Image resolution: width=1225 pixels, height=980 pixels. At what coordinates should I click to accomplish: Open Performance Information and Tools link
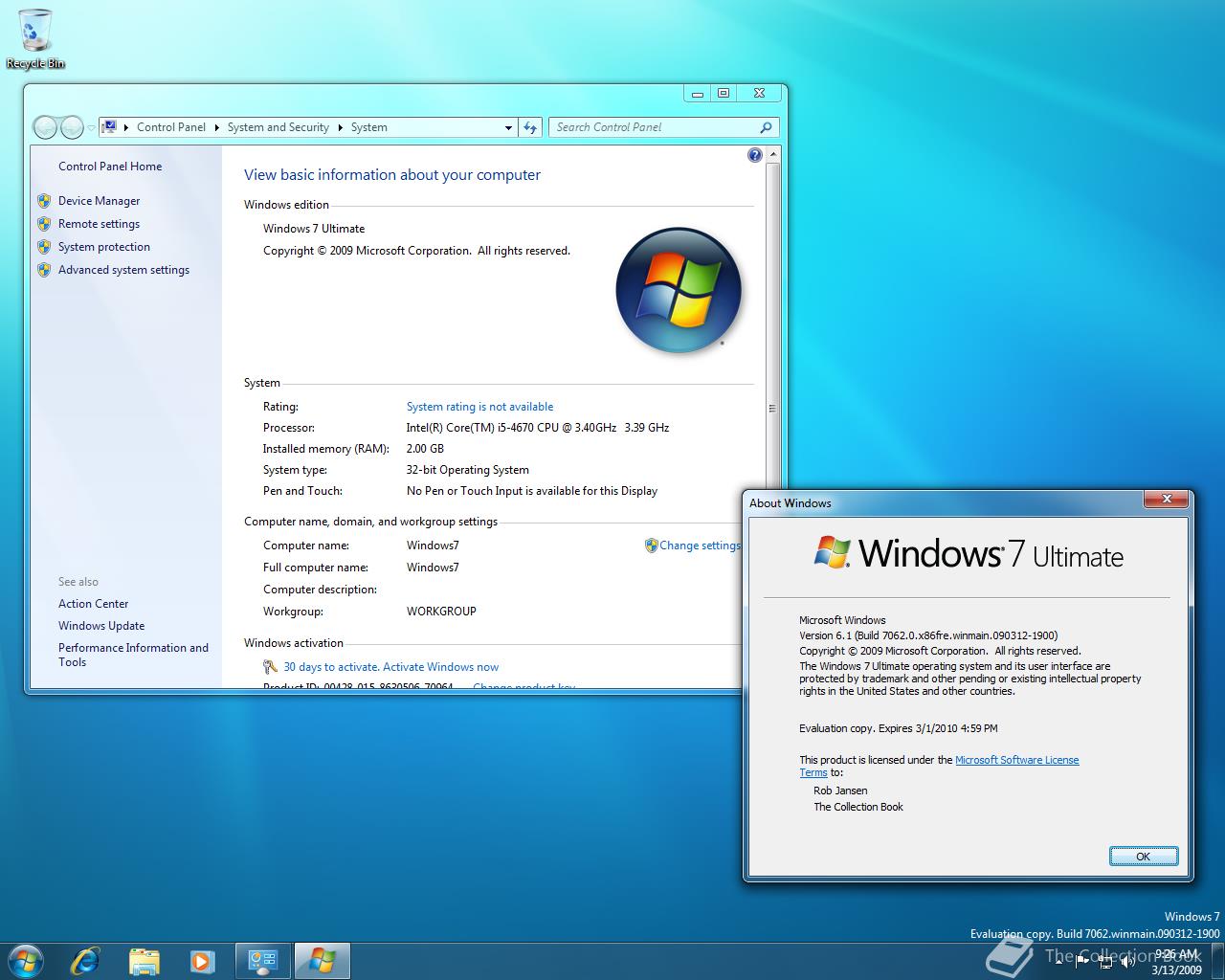point(133,655)
